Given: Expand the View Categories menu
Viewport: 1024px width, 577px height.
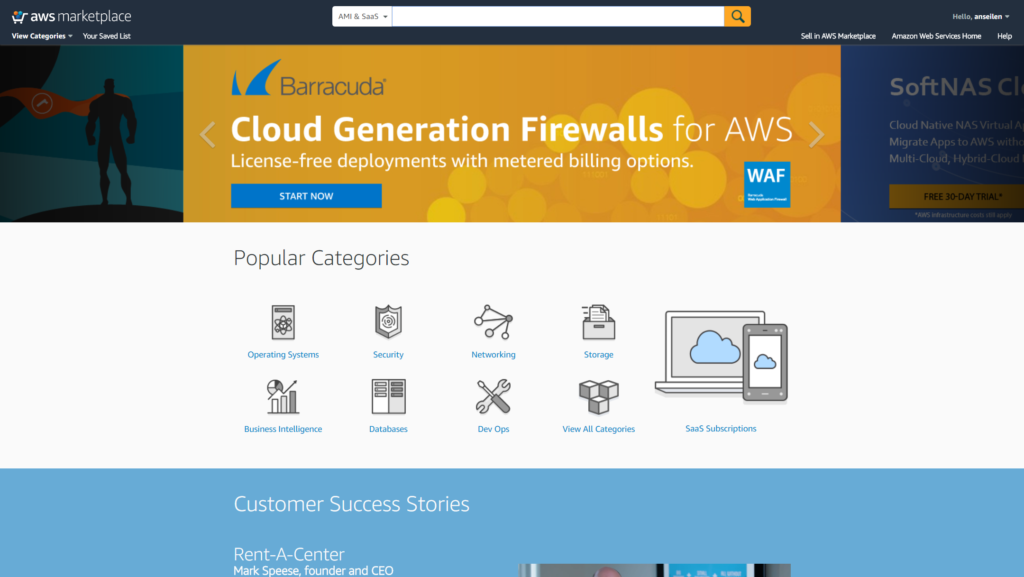Looking at the screenshot, I should pos(42,36).
